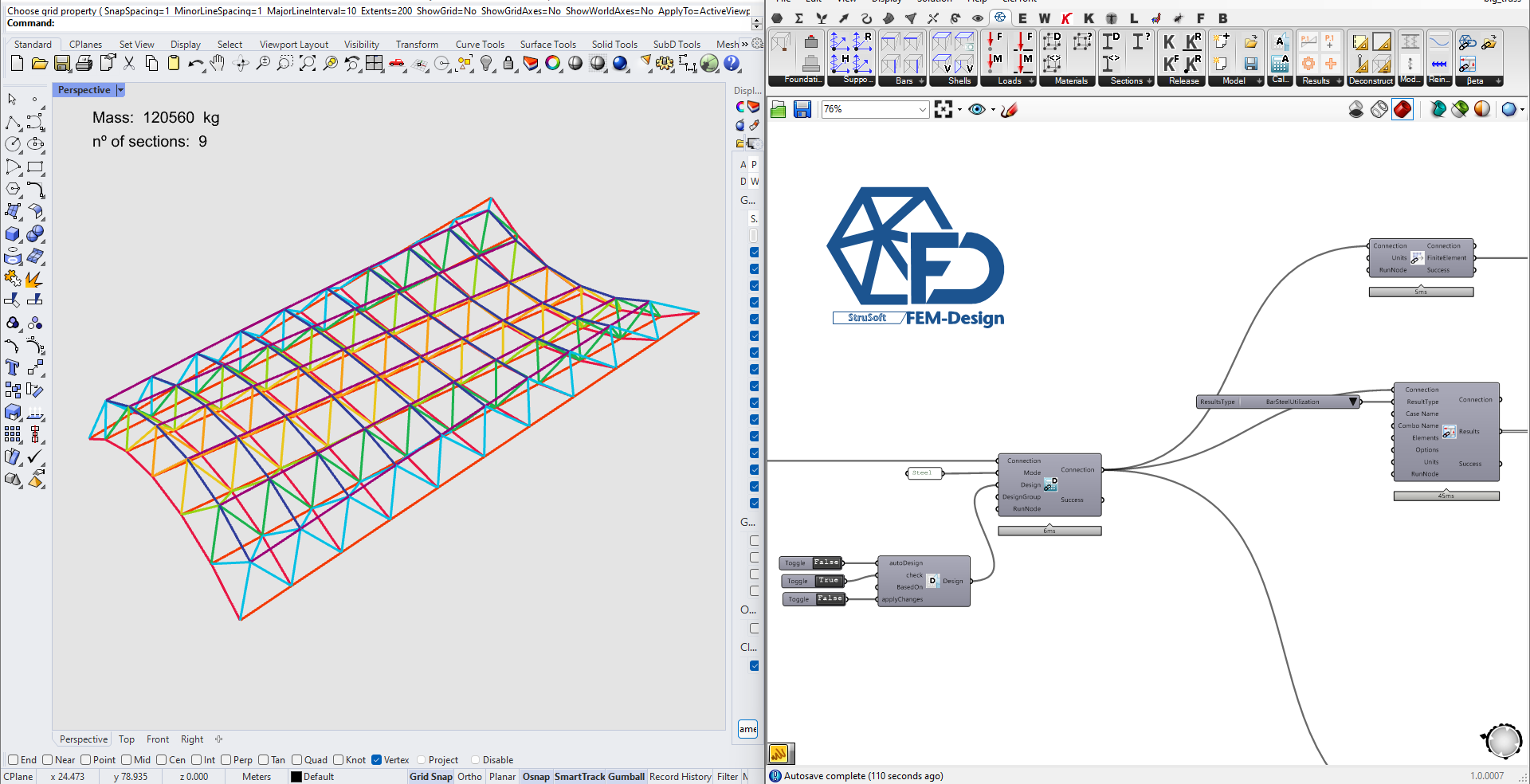
Task: Click the red shaded preview mode icon
Action: 1402,110
